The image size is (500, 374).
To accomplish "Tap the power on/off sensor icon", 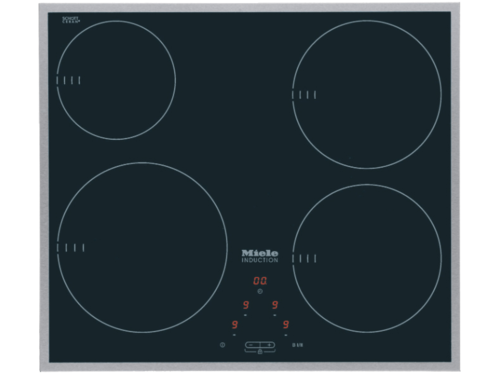I will 222,345.
